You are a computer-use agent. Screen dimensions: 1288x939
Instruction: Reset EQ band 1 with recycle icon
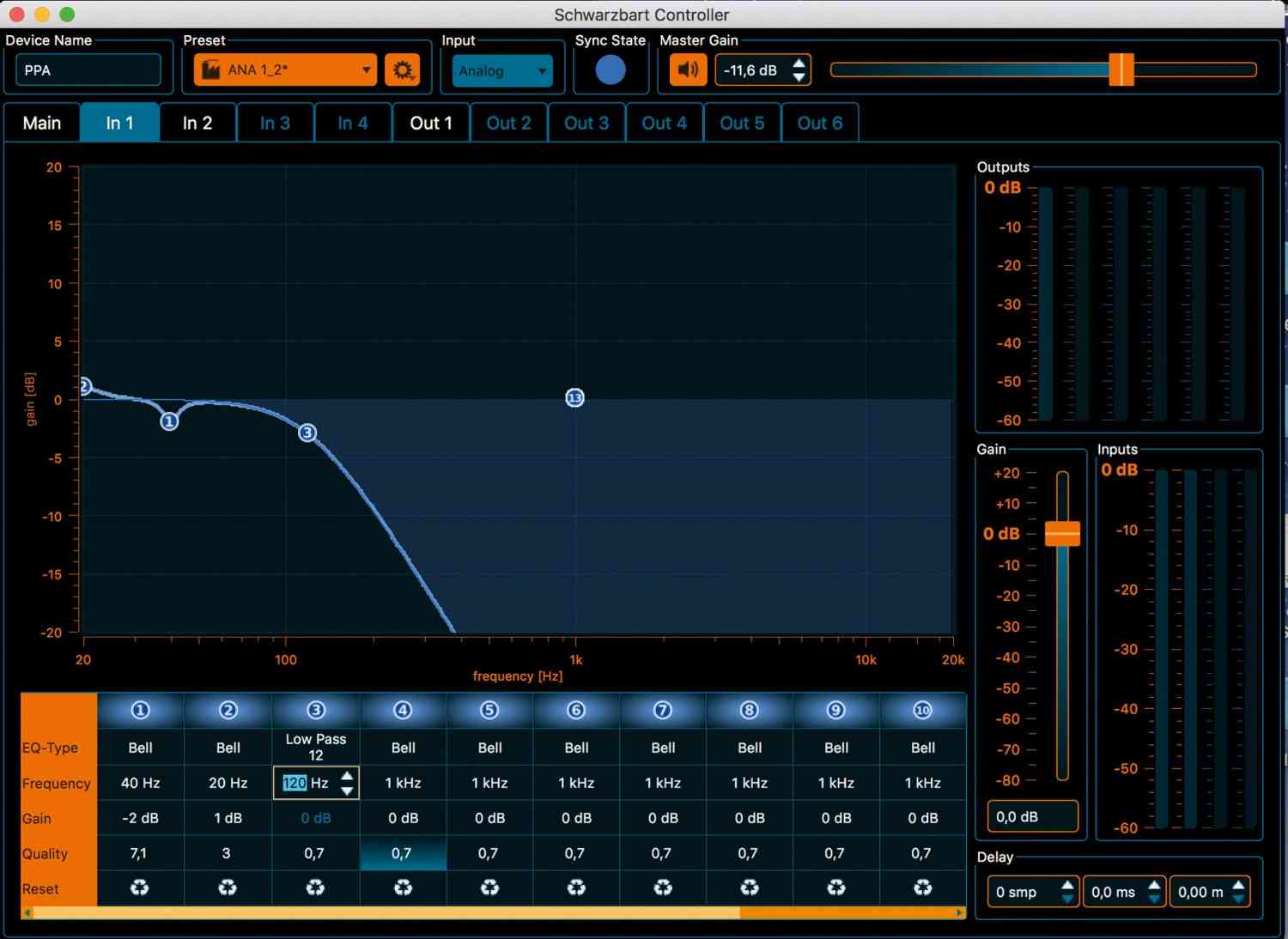point(140,888)
